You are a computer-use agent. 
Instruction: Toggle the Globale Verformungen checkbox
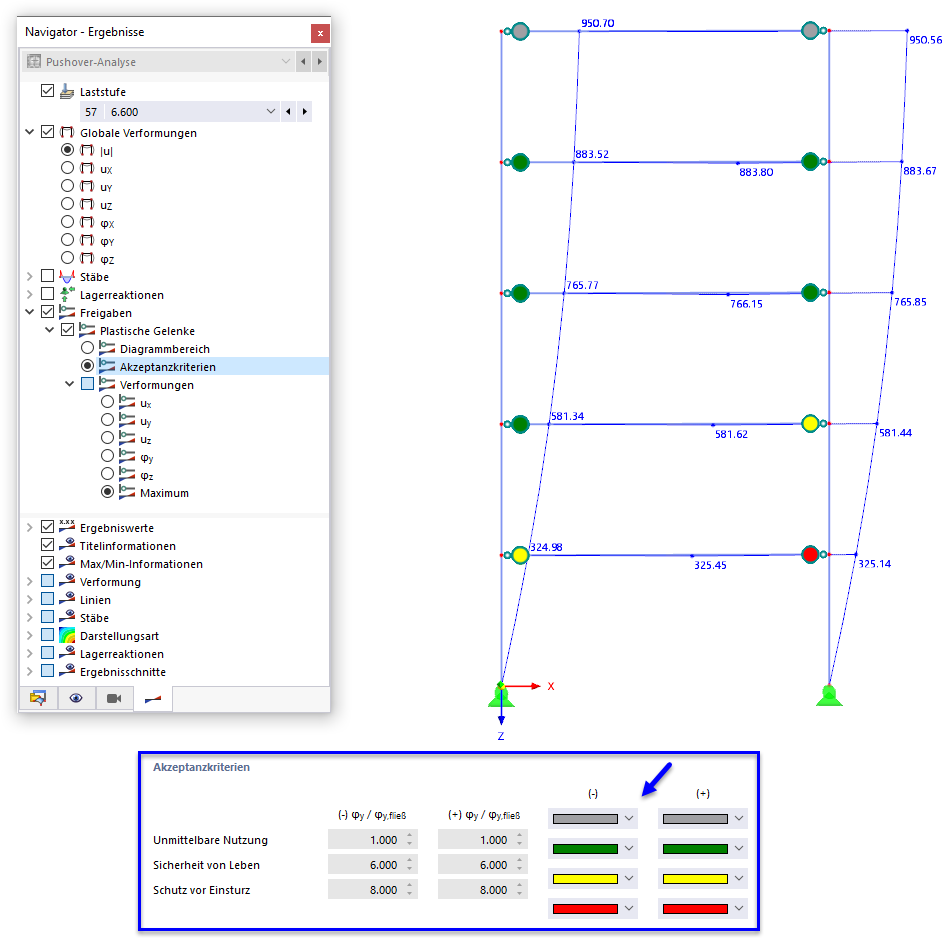click(47, 132)
